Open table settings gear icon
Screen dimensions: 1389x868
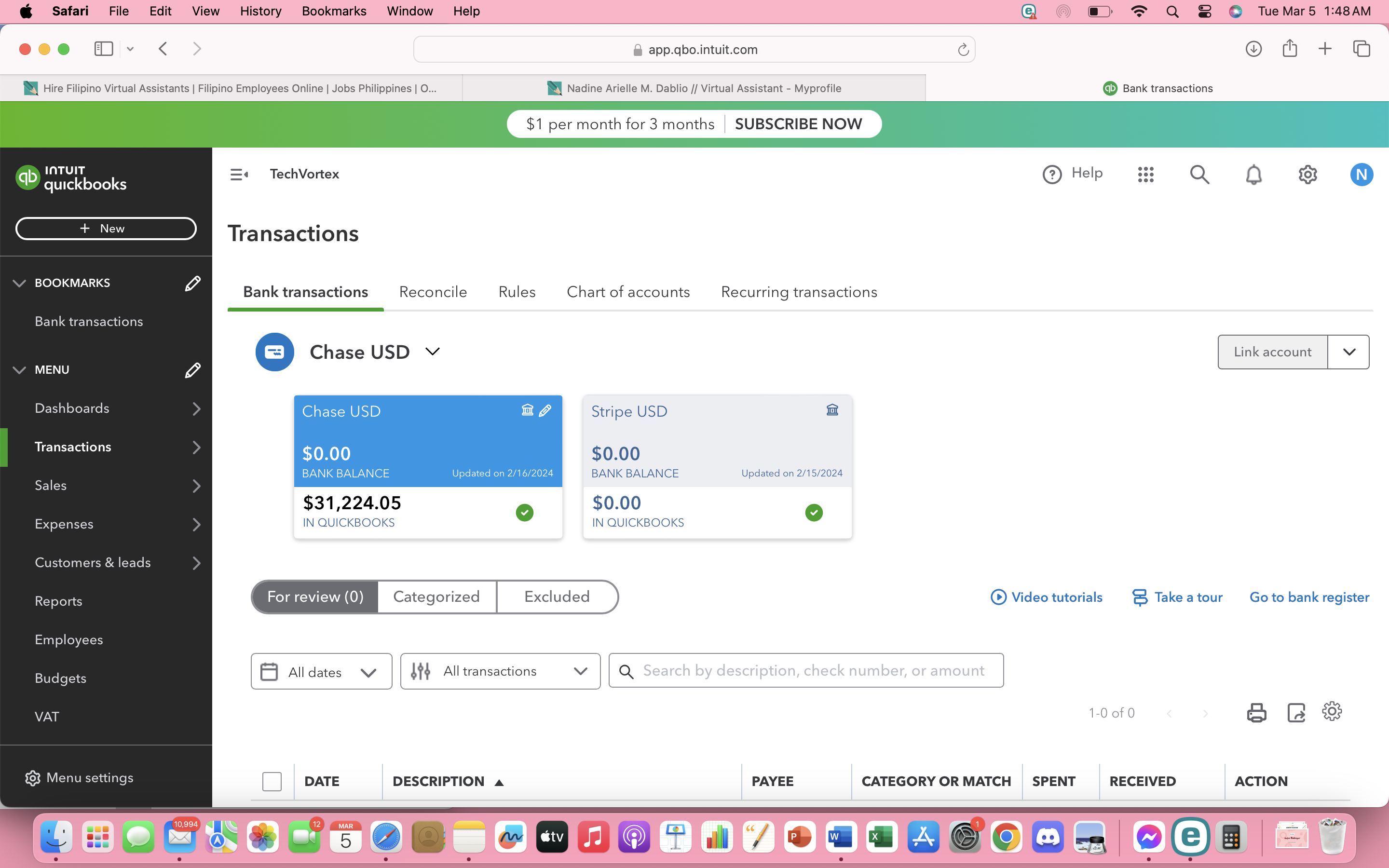1332,711
